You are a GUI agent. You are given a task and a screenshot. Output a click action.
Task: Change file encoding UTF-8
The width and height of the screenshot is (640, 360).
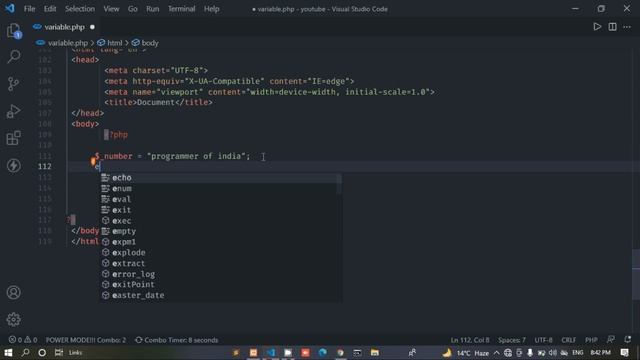(x=543, y=340)
